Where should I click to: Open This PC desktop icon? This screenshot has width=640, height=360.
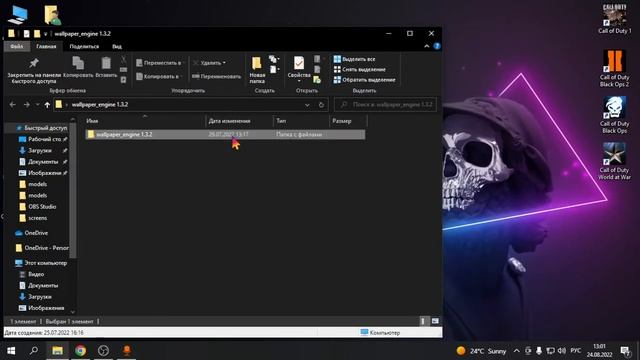(18, 15)
